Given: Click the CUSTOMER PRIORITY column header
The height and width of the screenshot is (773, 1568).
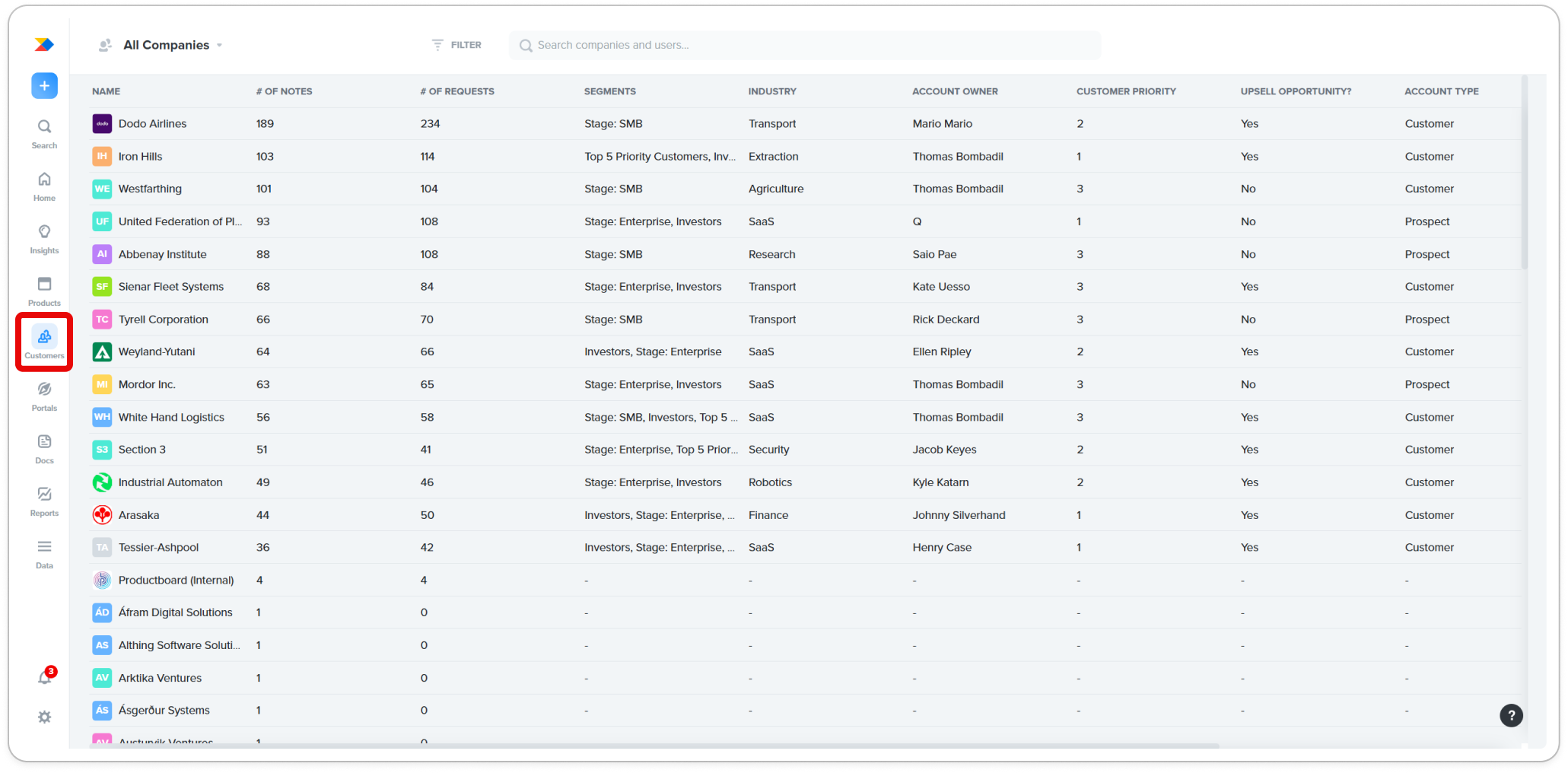Looking at the screenshot, I should coord(1126,91).
